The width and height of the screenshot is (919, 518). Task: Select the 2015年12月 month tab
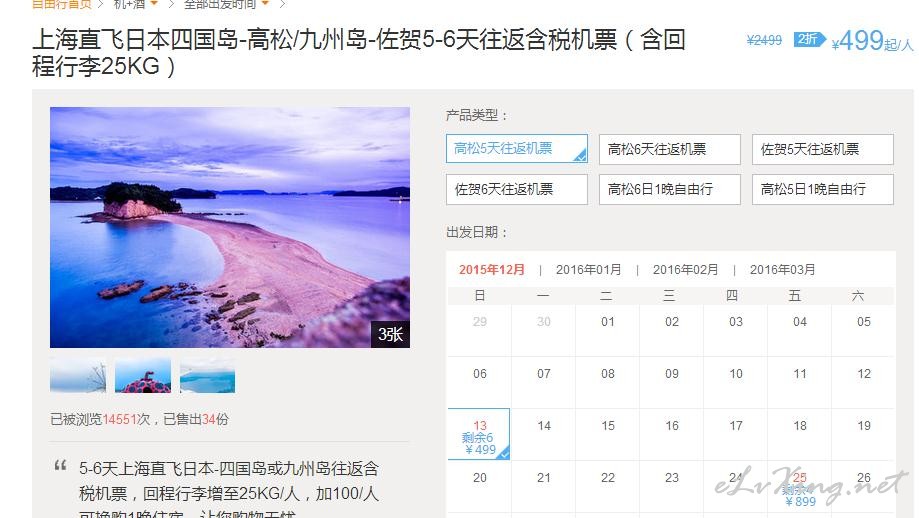pos(492,270)
